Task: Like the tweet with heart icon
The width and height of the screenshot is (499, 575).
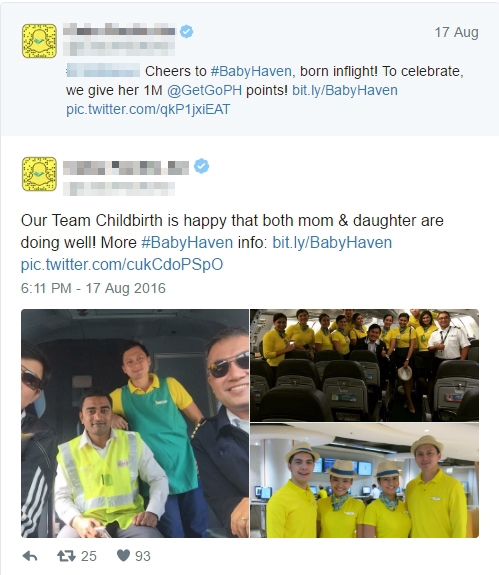Action: pos(123,556)
